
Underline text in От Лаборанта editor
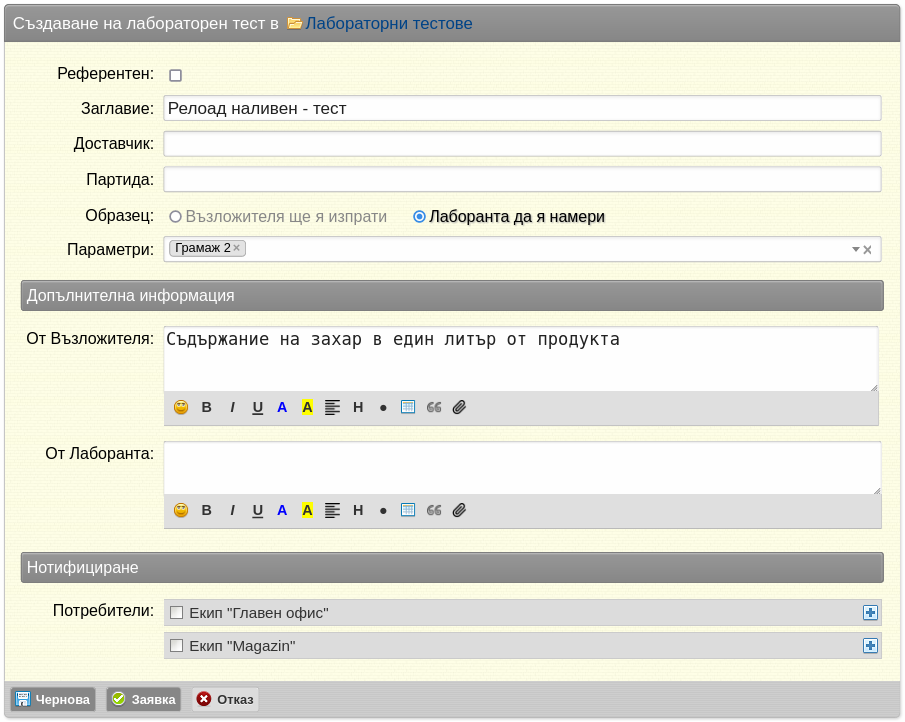257,510
